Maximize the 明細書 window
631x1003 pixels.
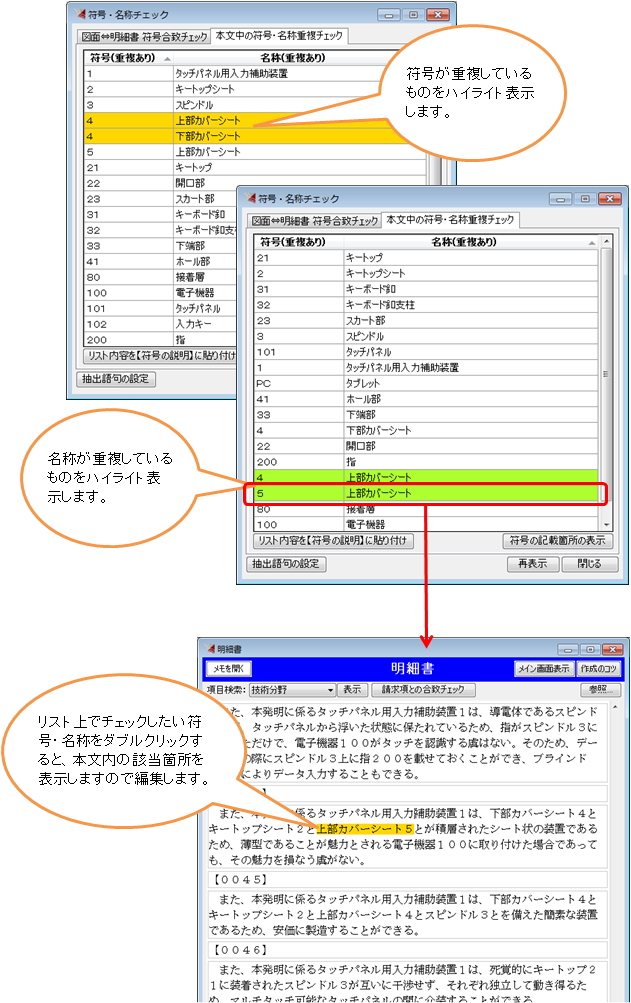[590, 649]
